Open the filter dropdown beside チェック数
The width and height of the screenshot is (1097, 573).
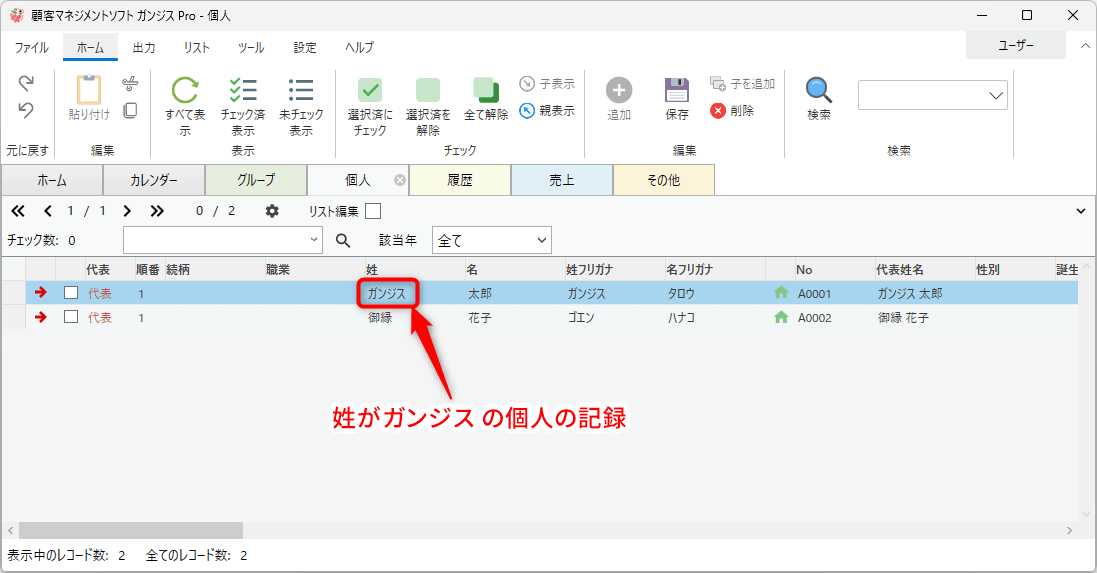tap(315, 240)
